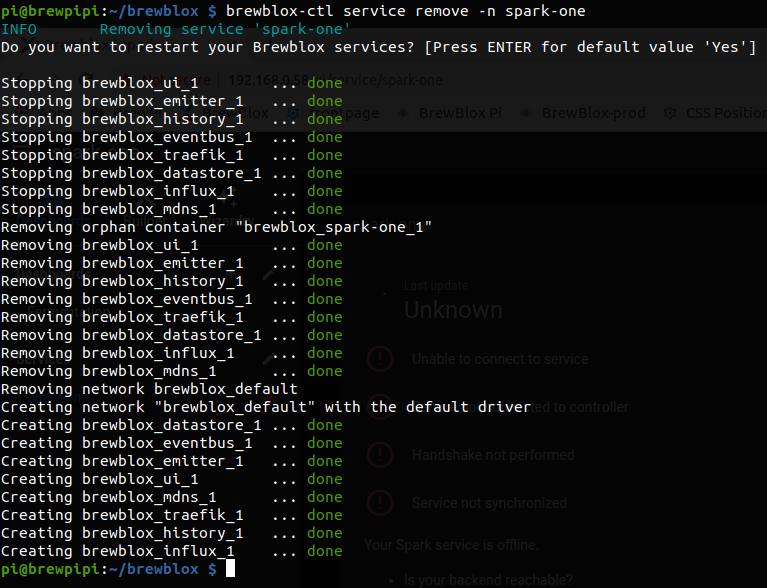Click the line 'Removing brewblox_mdns_1'
Screen dimensions: 767x588
coord(172,371)
